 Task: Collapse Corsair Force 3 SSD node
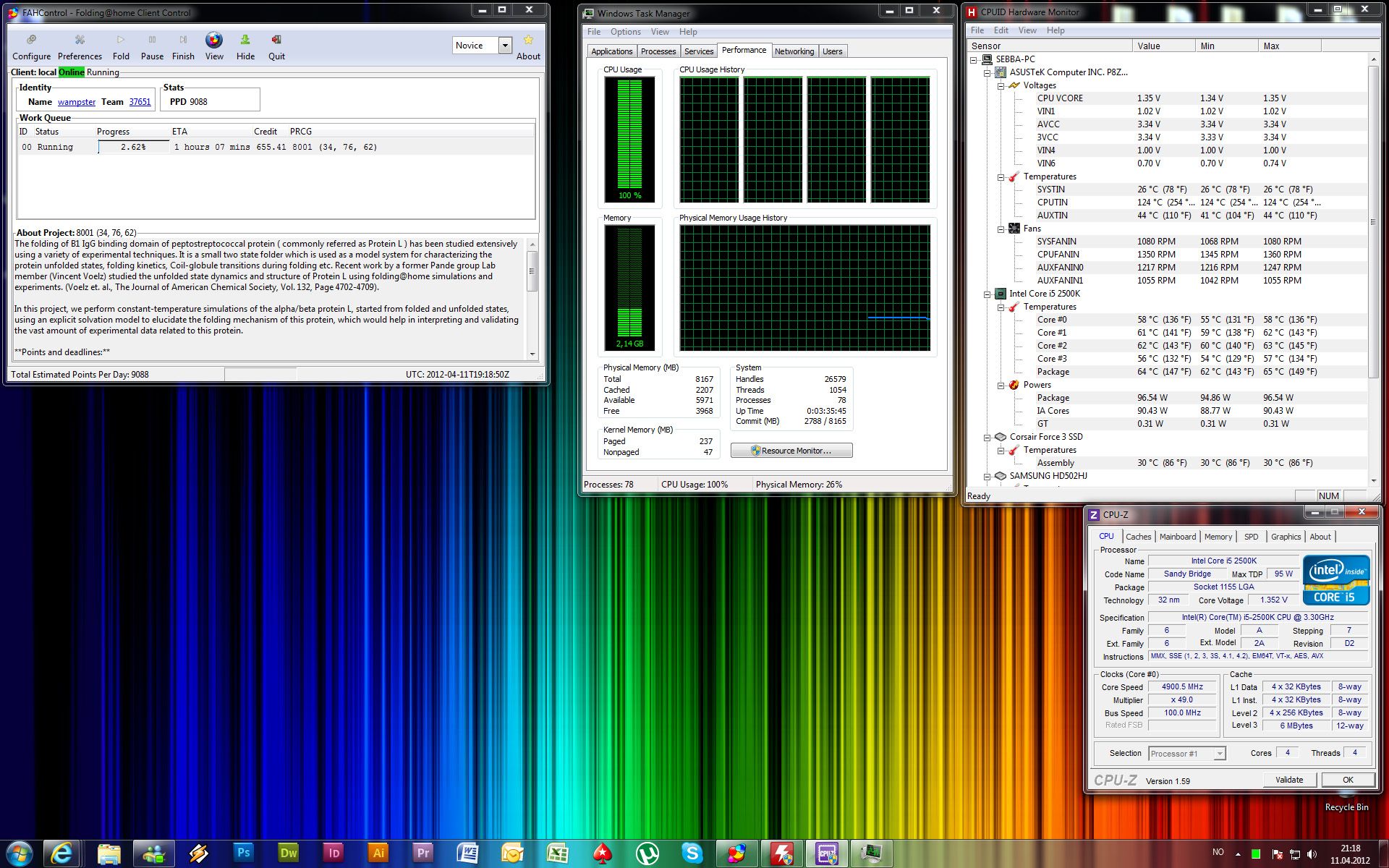coord(987,438)
